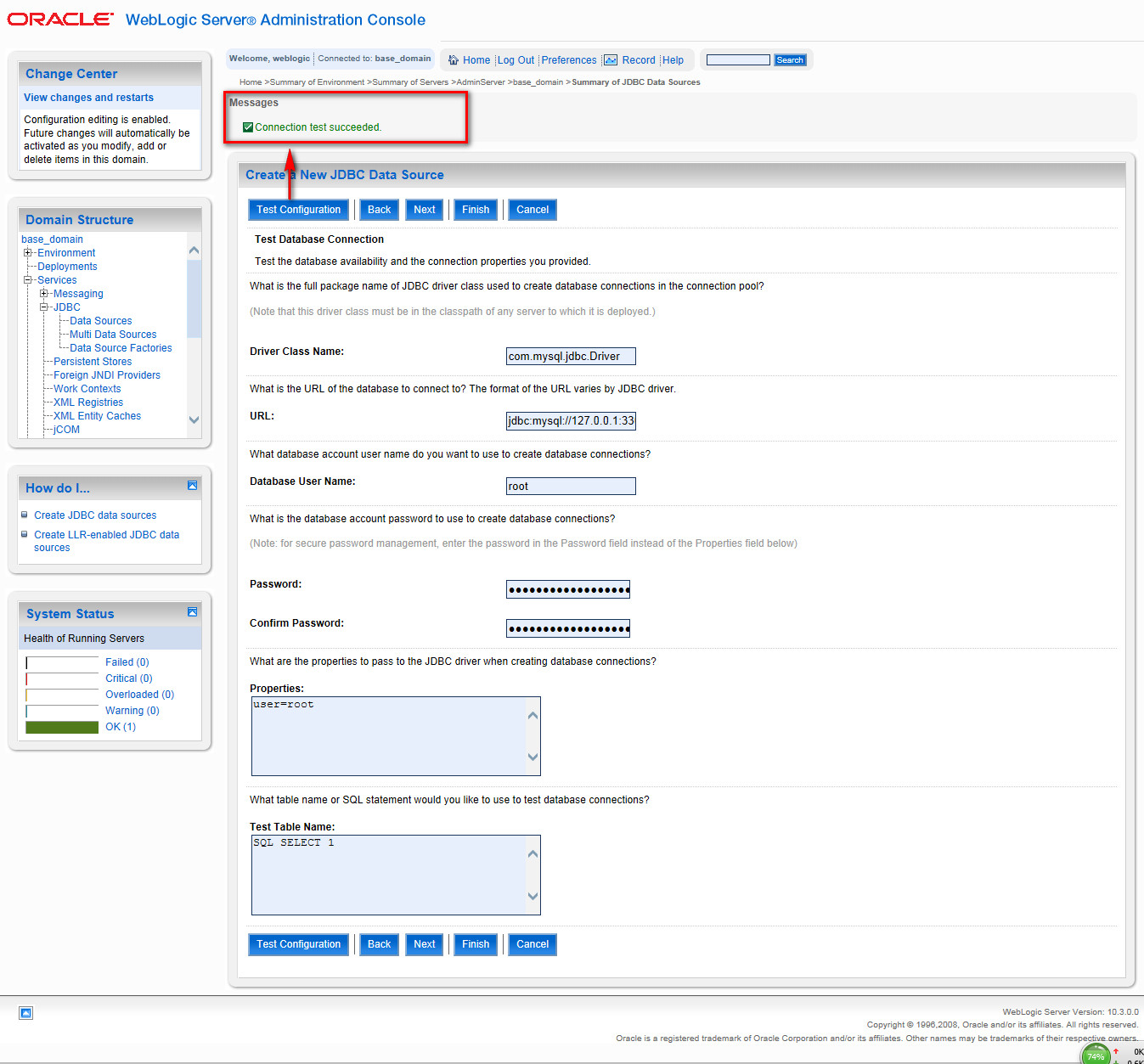Click the top Finish button
Image resolution: width=1144 pixels, height=1064 pixels.
[x=476, y=210]
